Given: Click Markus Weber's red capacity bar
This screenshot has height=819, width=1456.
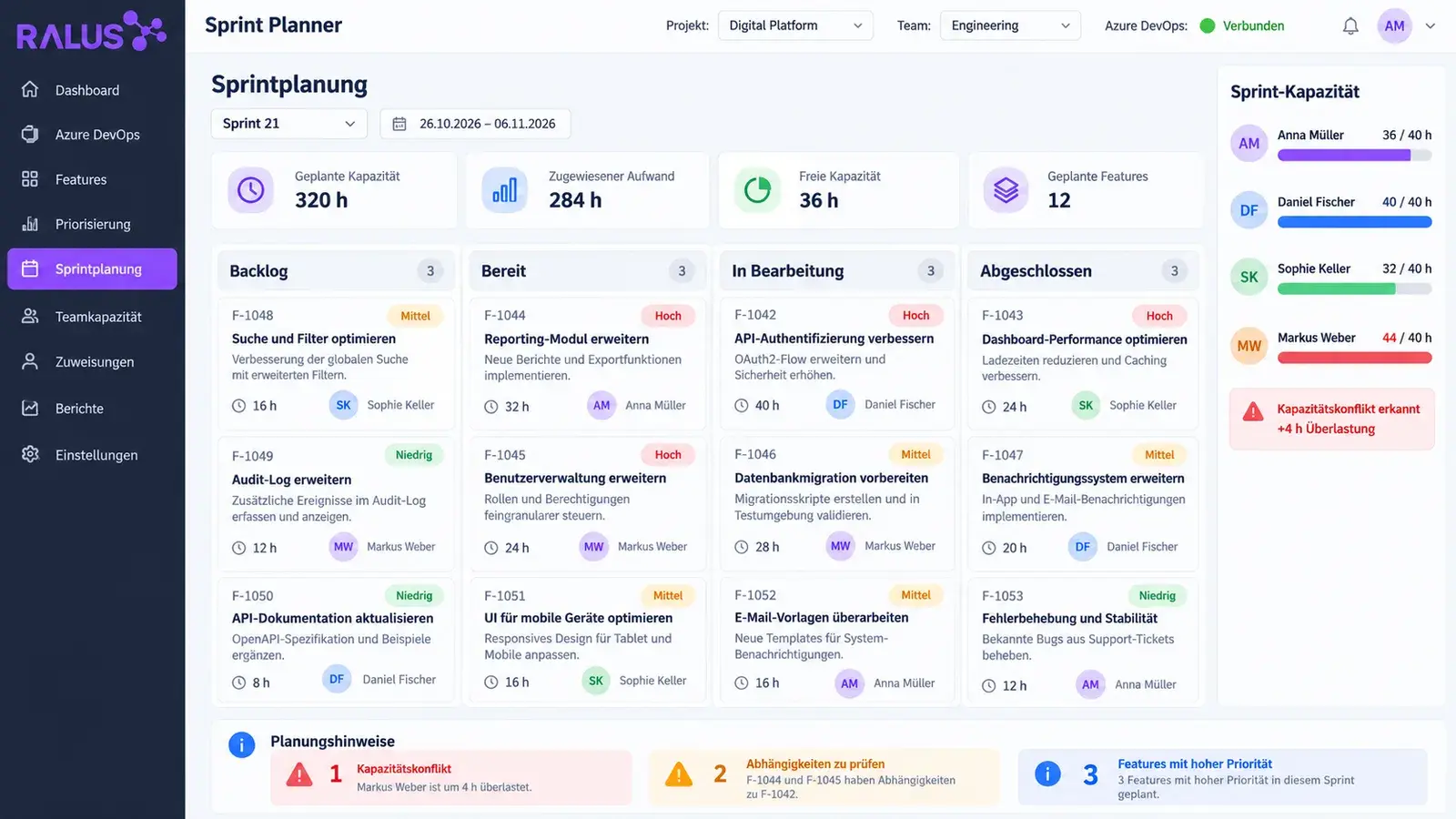Looking at the screenshot, I should [1354, 358].
